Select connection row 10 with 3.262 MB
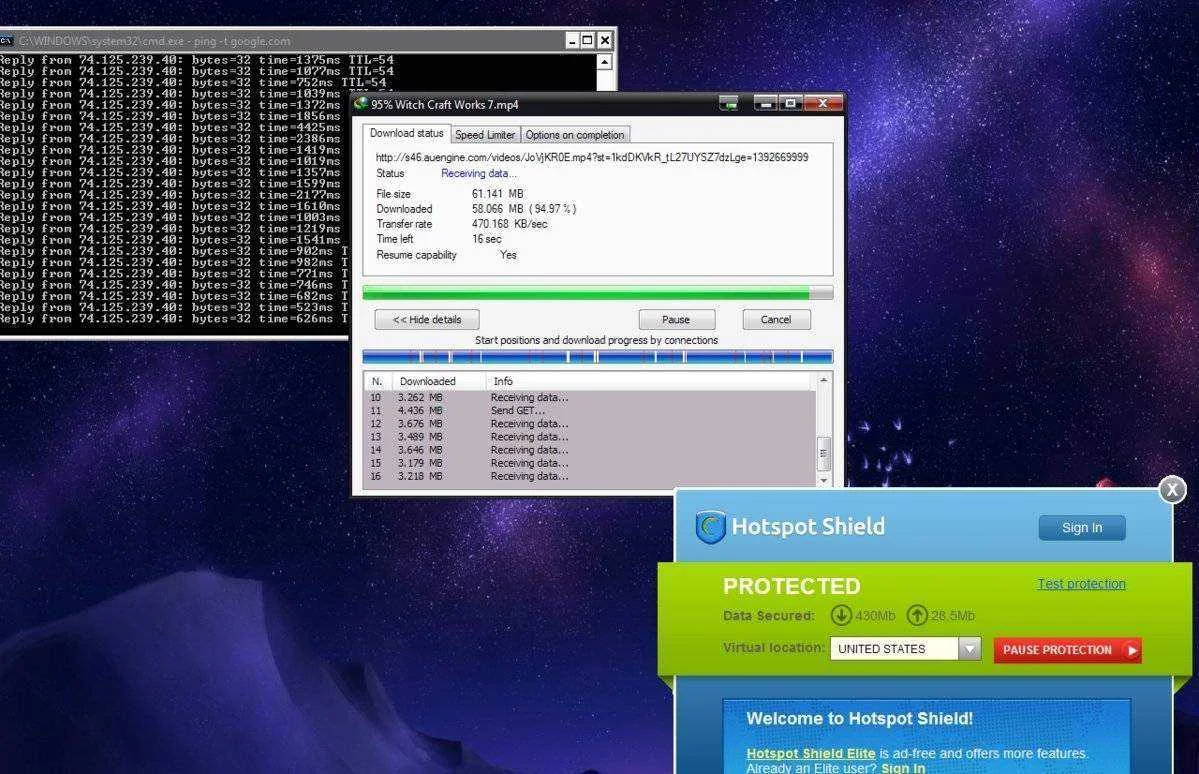 click(590, 398)
